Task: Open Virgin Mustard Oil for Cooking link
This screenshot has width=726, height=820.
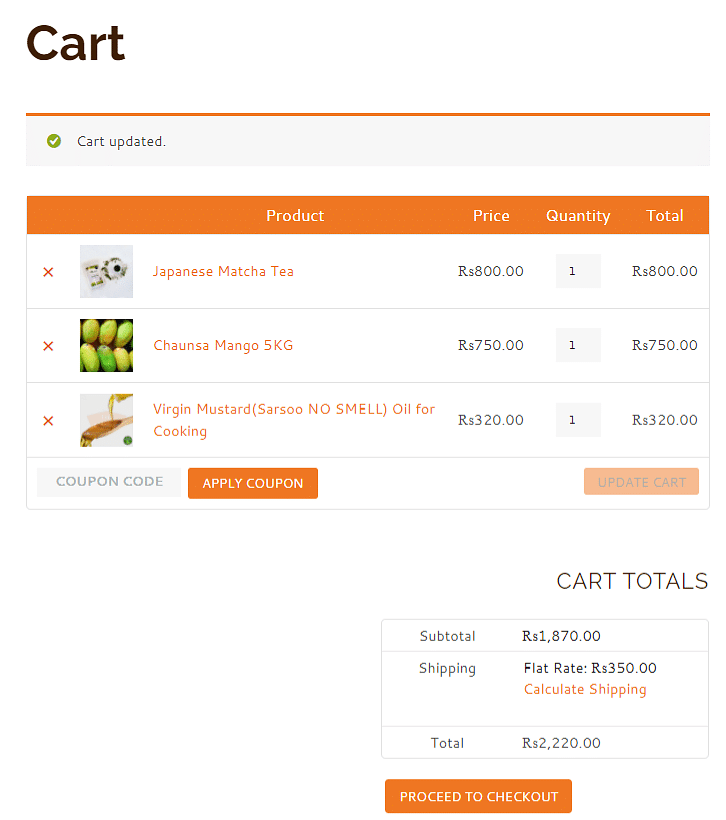Action: point(293,420)
